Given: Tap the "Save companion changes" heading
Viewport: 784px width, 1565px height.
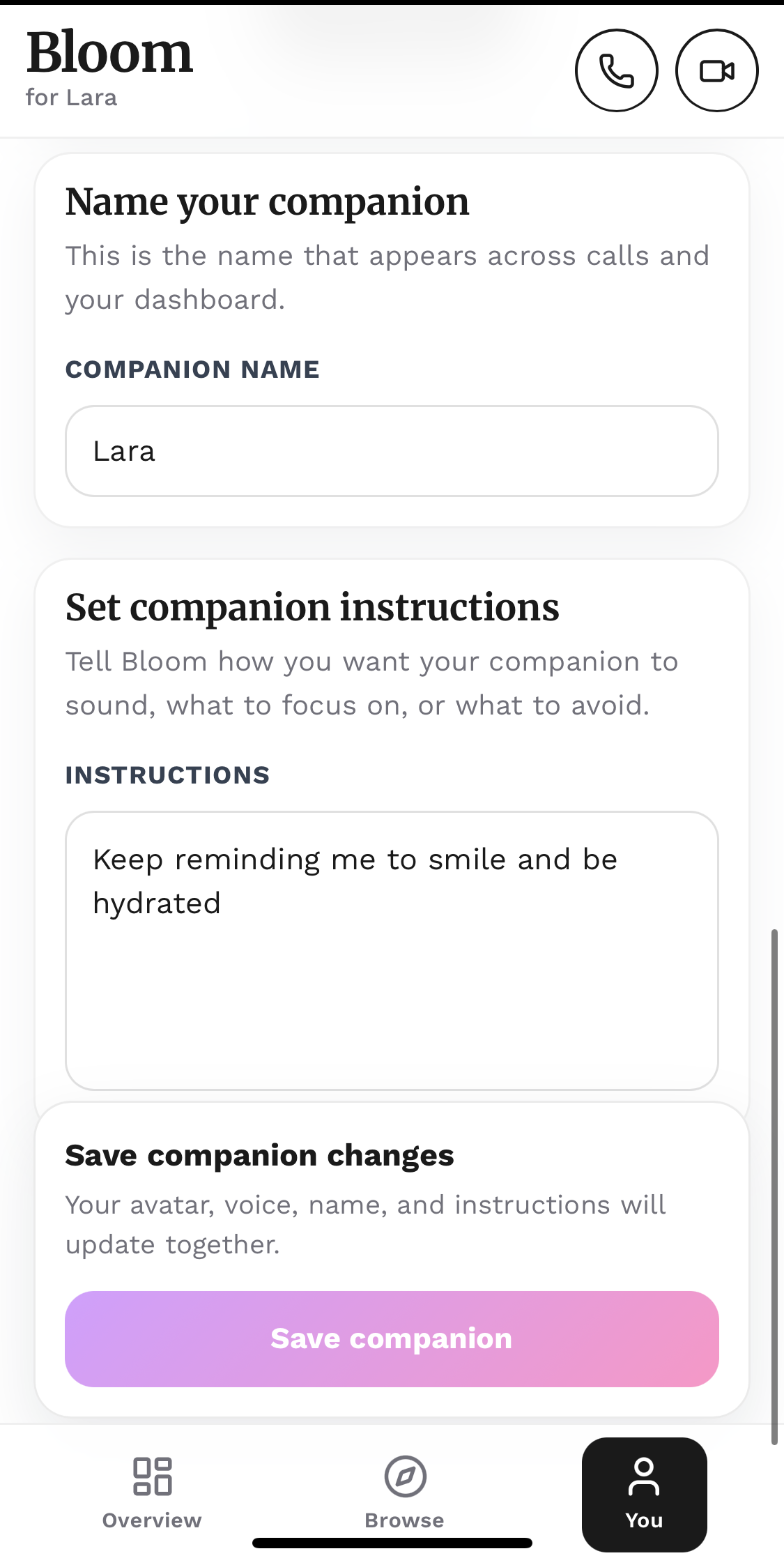Looking at the screenshot, I should click(259, 1156).
